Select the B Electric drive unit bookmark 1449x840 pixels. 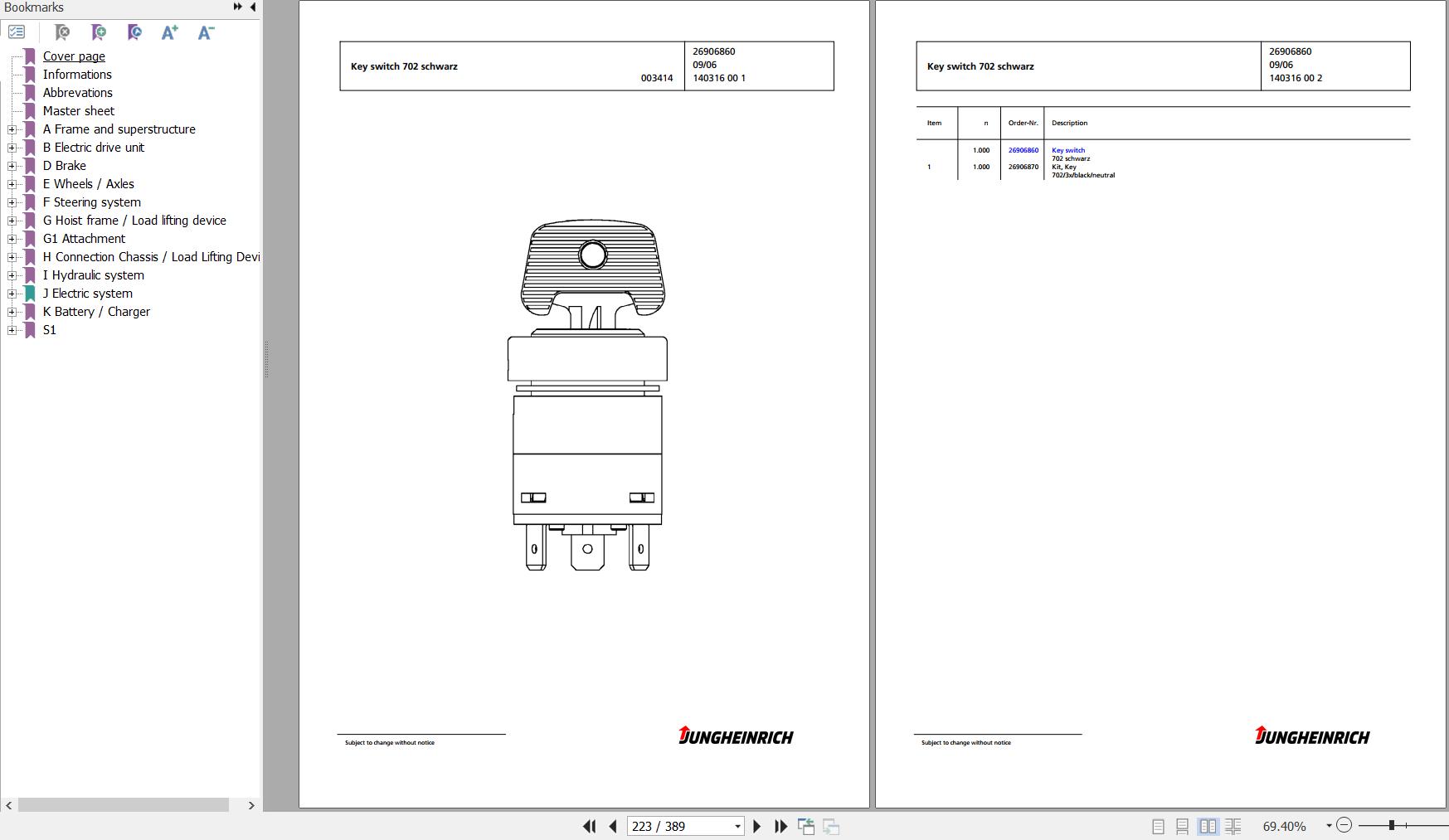tap(94, 148)
